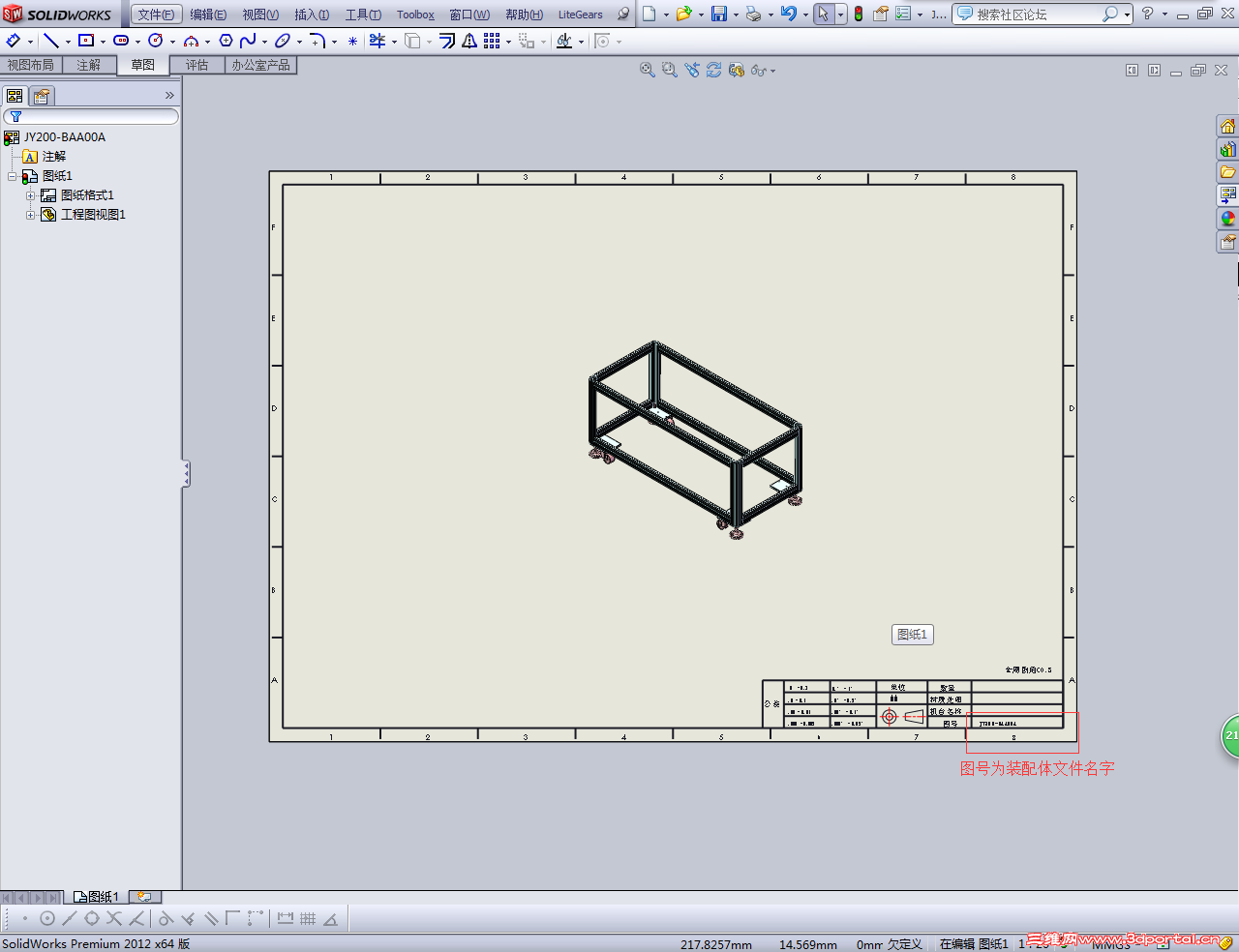1239x952 pixels.
Task: Toggle the Intersection snap
Action: click(x=114, y=919)
